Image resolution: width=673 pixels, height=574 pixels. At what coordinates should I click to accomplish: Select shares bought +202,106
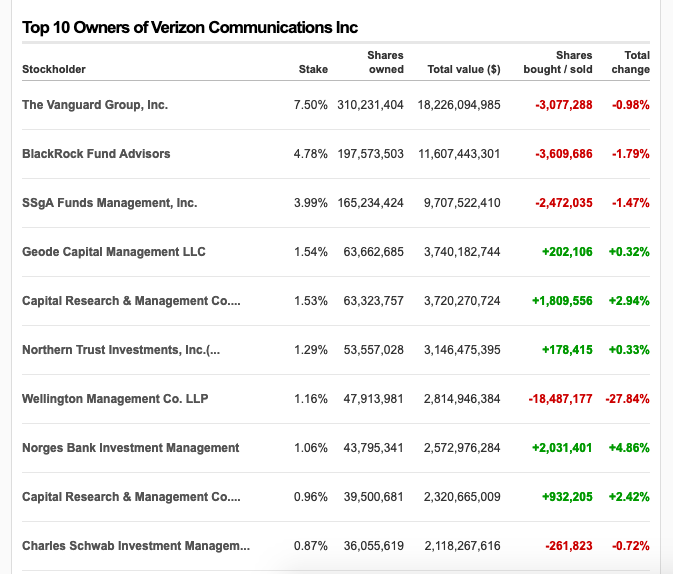click(567, 252)
